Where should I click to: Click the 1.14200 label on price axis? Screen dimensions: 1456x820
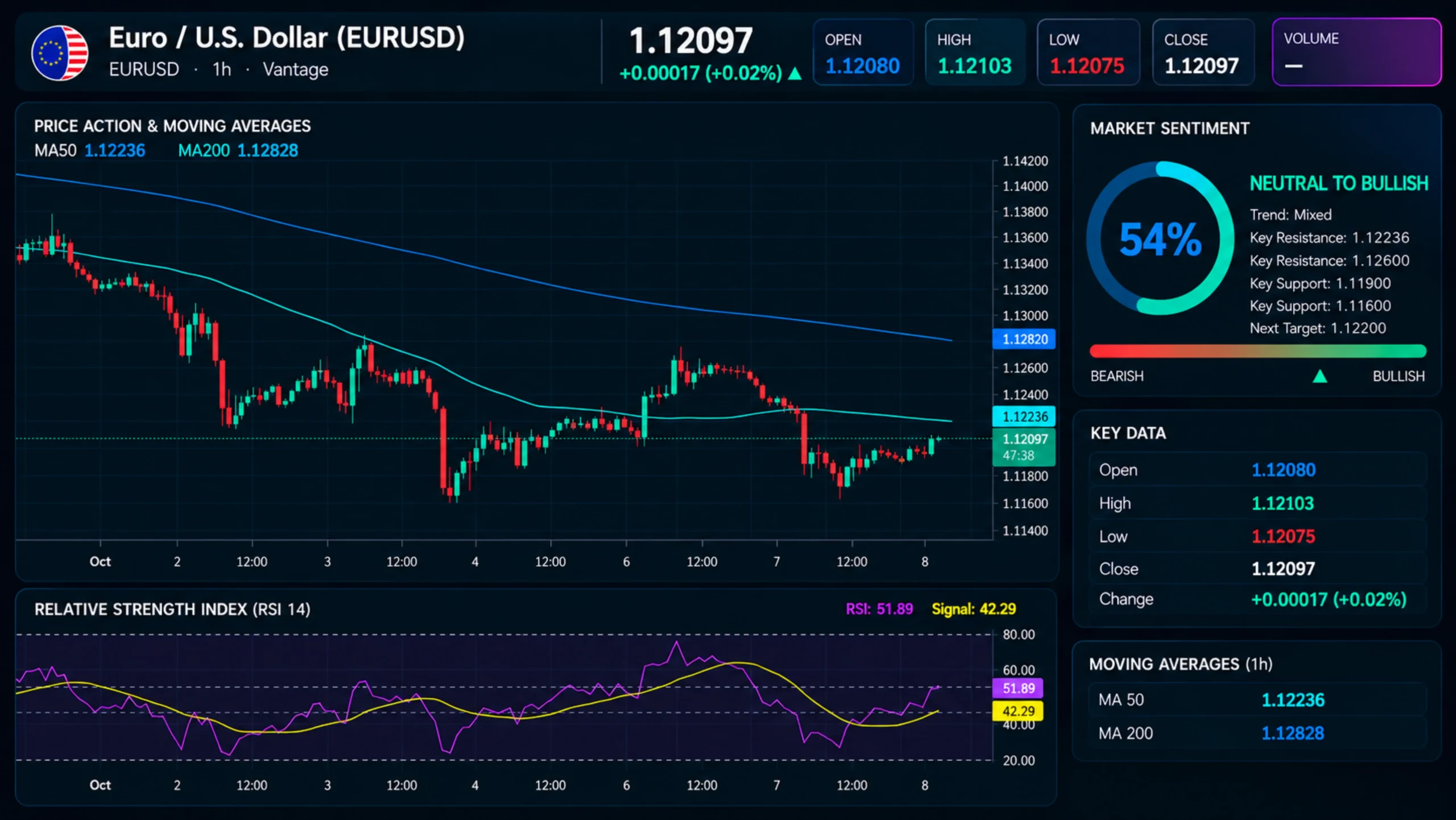[x=1025, y=161]
